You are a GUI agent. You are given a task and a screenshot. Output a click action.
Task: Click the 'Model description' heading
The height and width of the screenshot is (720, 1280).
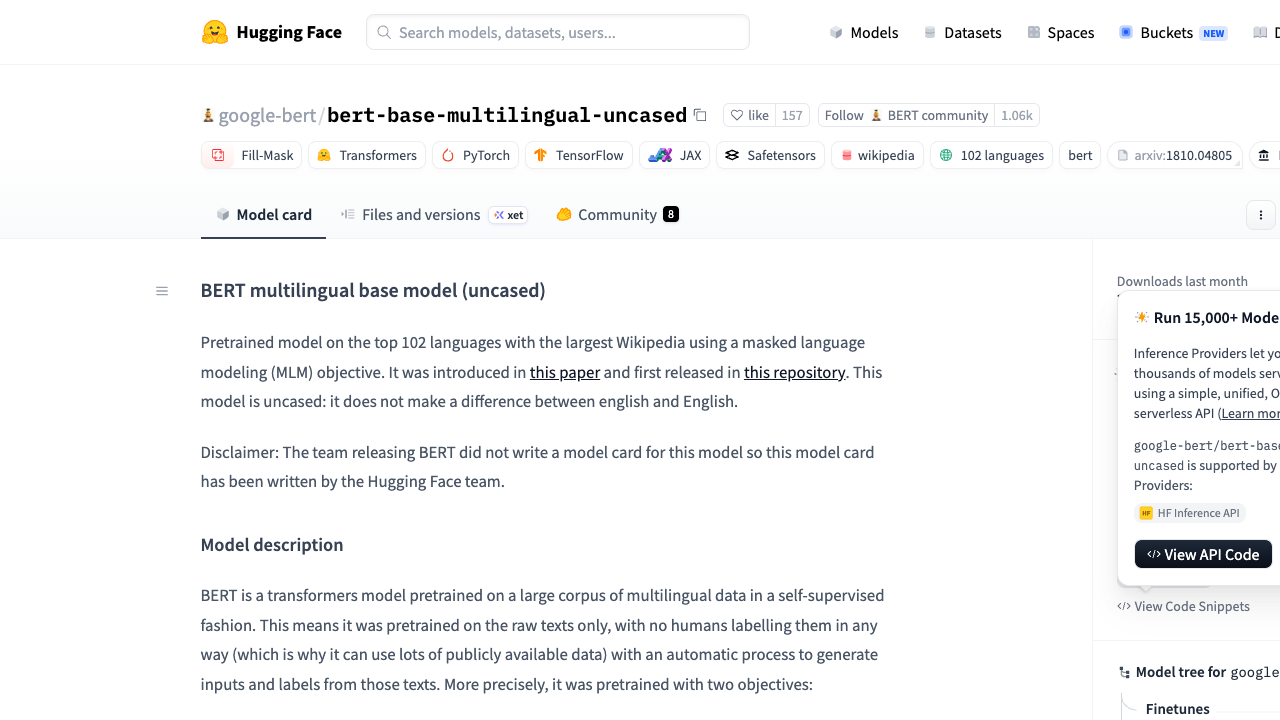[x=272, y=545]
